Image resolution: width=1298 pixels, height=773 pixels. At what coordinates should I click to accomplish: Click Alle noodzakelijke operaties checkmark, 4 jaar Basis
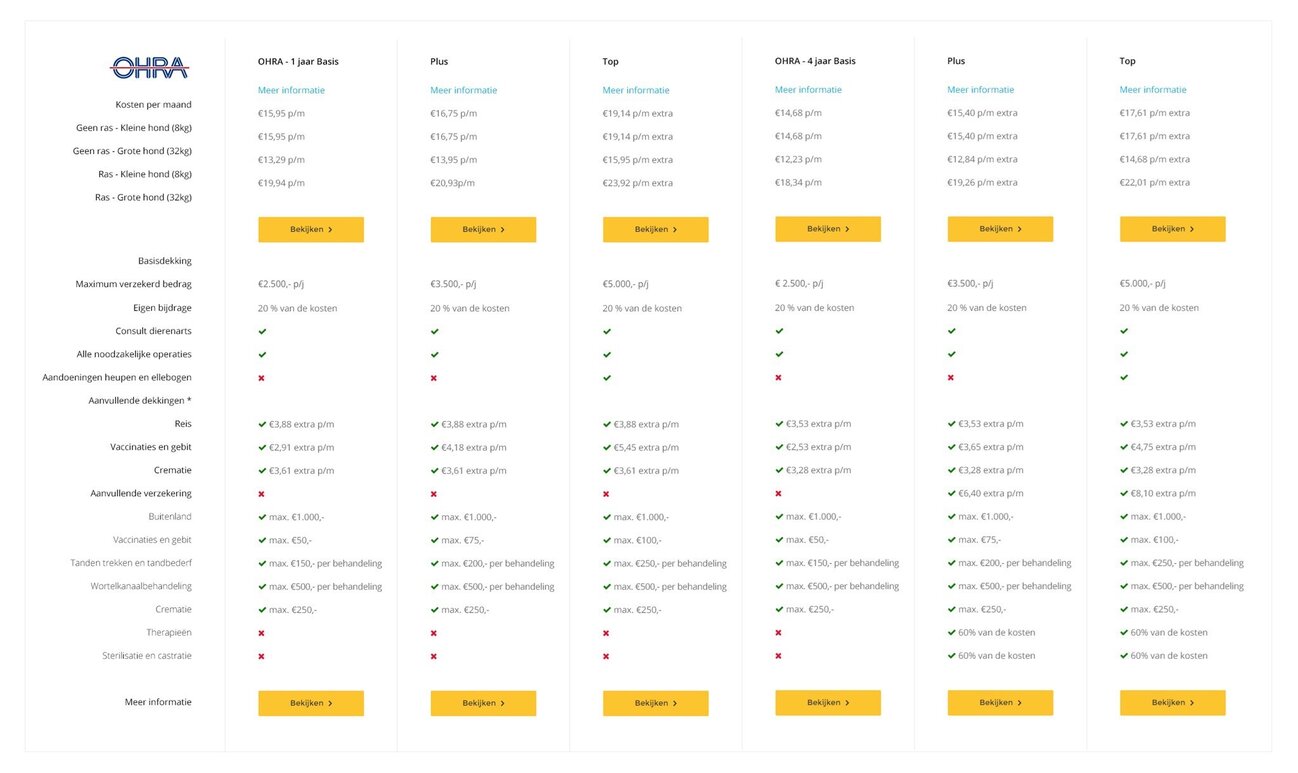coord(779,354)
